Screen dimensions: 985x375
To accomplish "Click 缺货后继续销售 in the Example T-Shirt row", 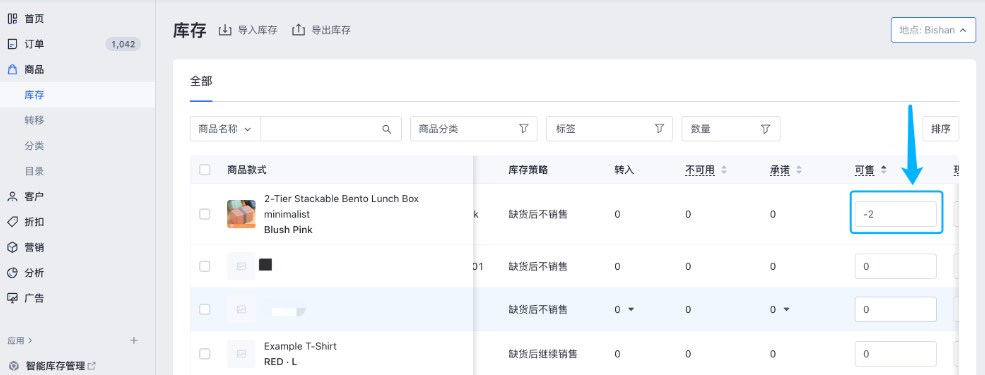I will point(543,354).
